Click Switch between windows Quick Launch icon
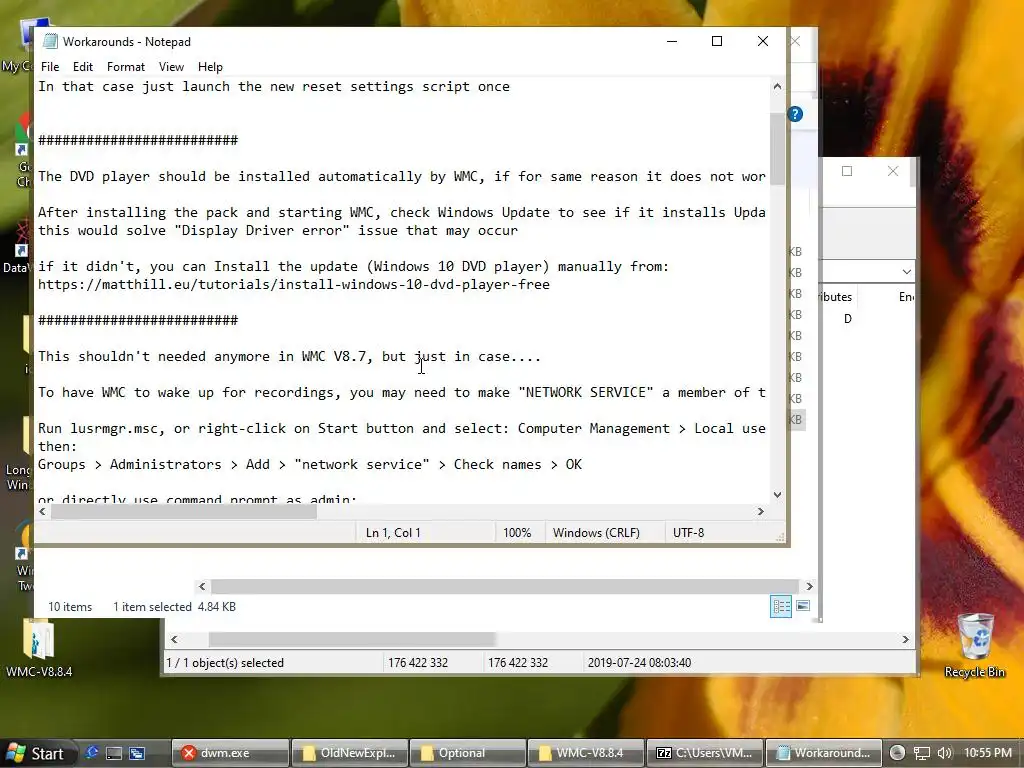Image resolution: width=1024 pixels, height=768 pixels. point(136,753)
